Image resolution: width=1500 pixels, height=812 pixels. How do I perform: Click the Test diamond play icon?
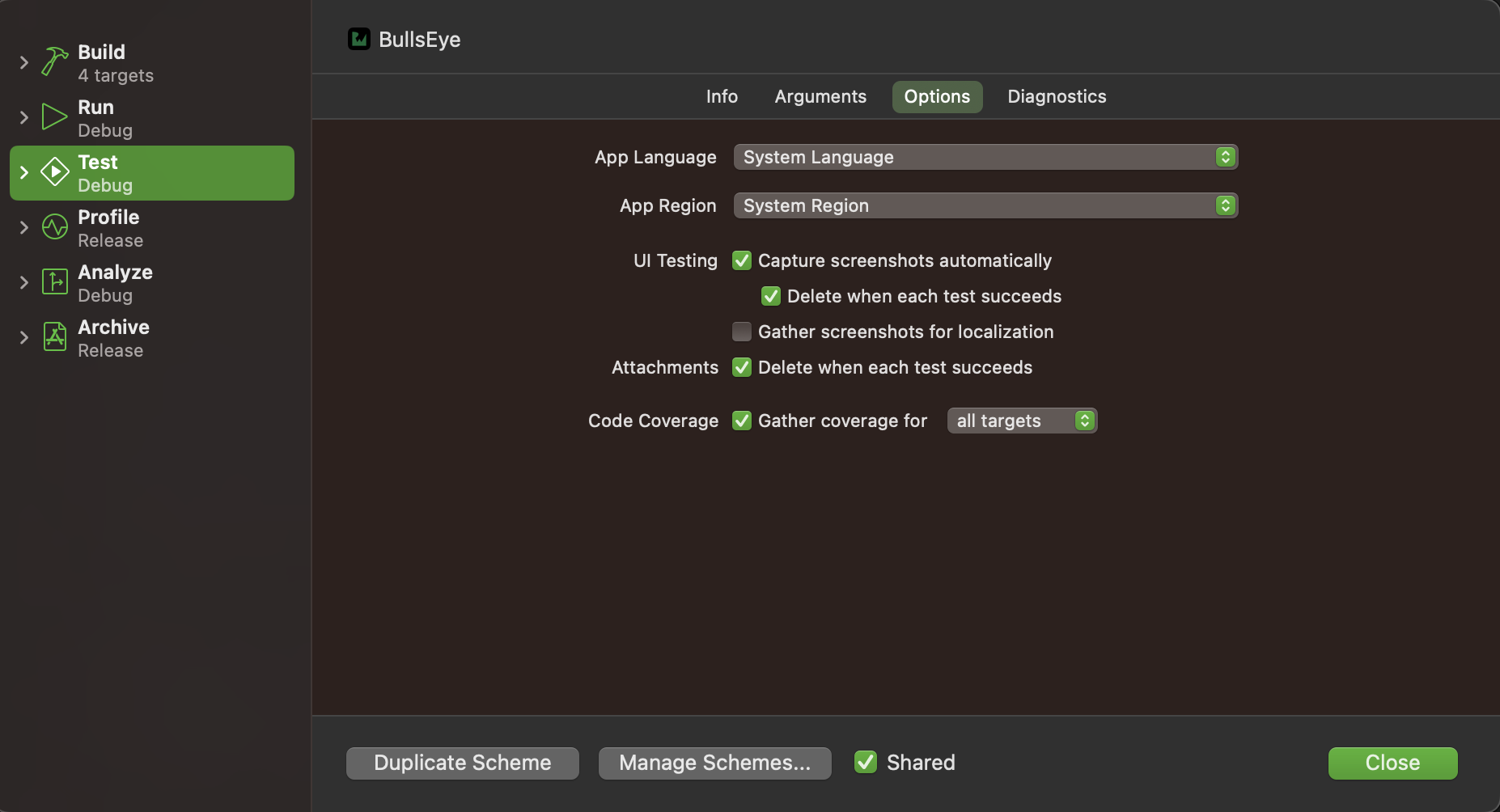coord(54,172)
